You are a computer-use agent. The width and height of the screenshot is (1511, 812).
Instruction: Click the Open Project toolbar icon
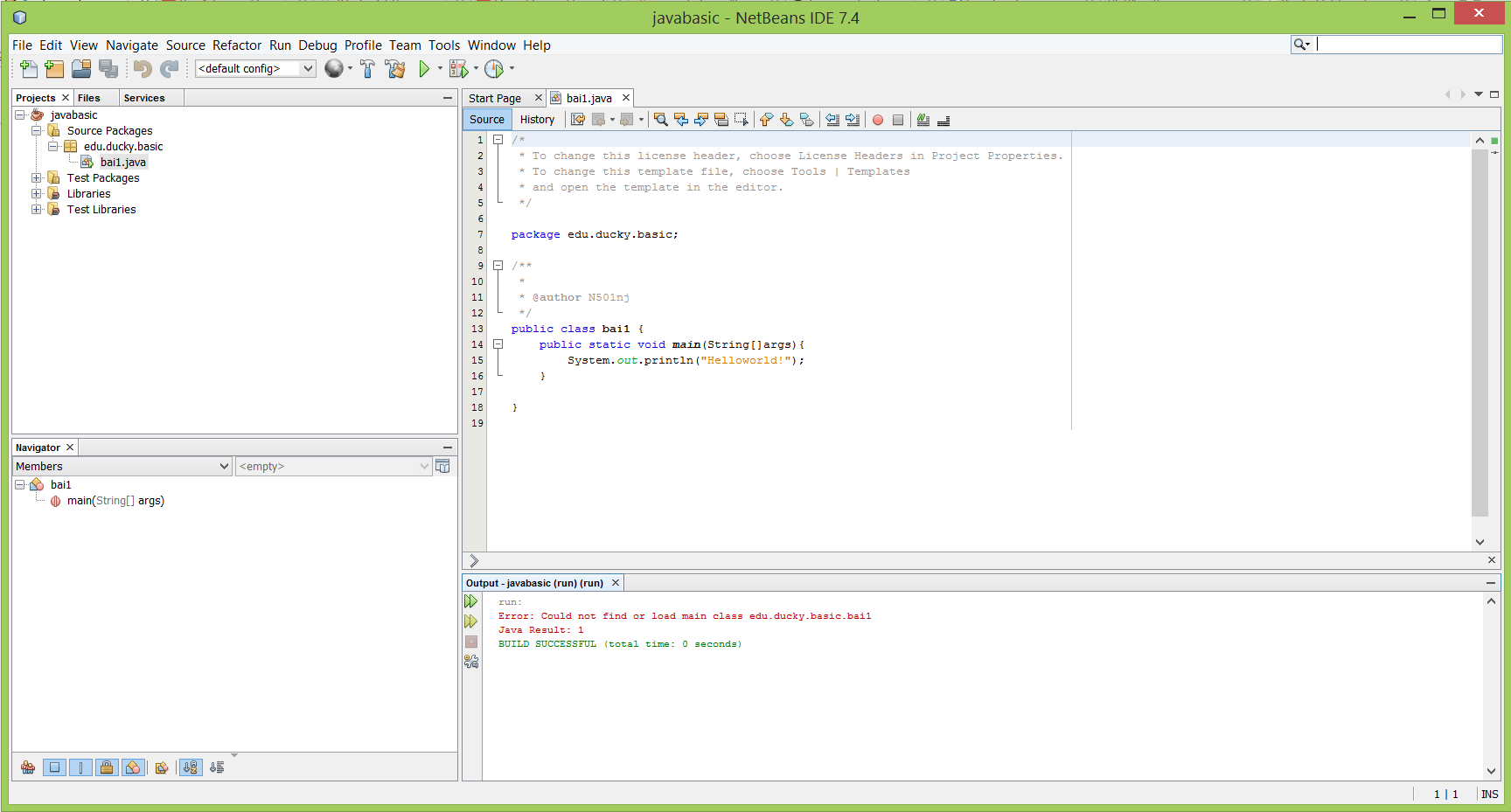[x=81, y=68]
